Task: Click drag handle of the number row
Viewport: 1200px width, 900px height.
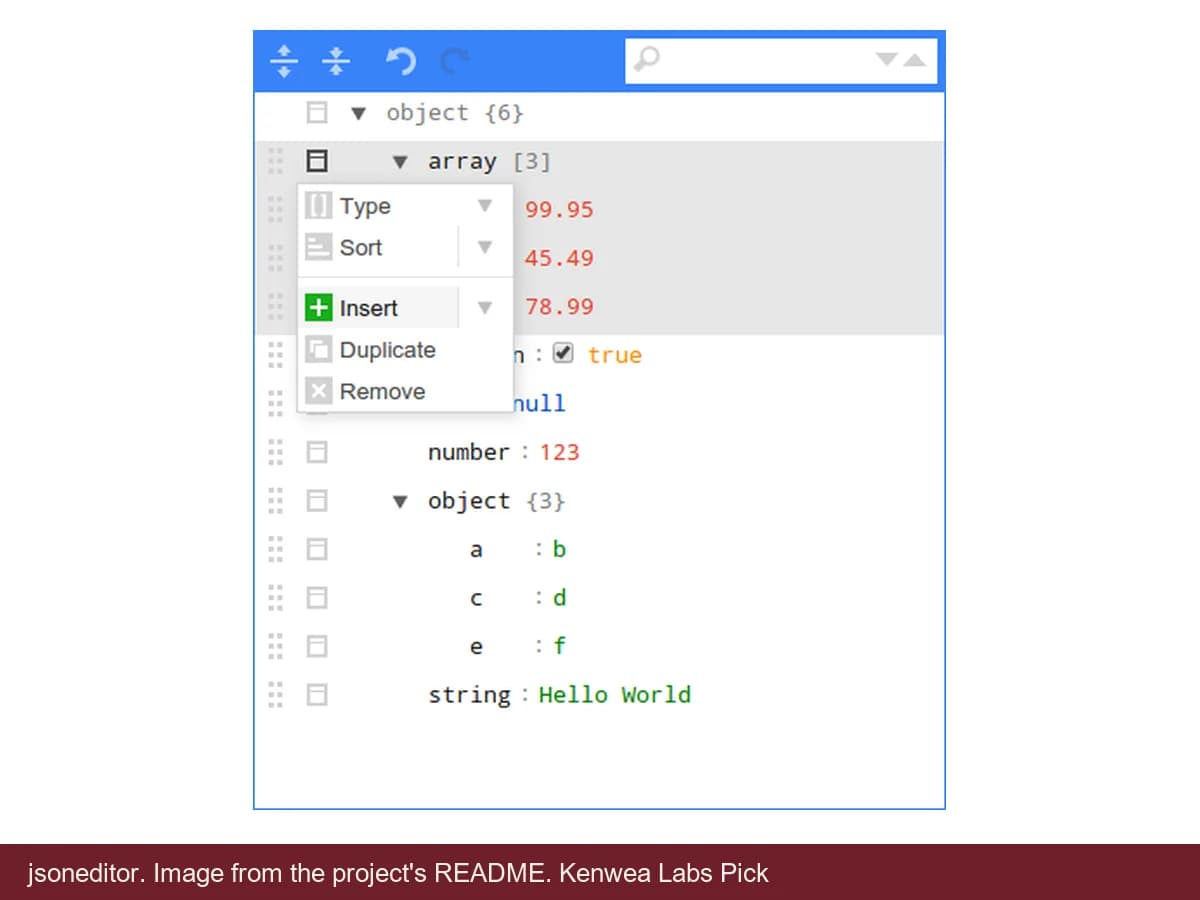Action: point(276,452)
